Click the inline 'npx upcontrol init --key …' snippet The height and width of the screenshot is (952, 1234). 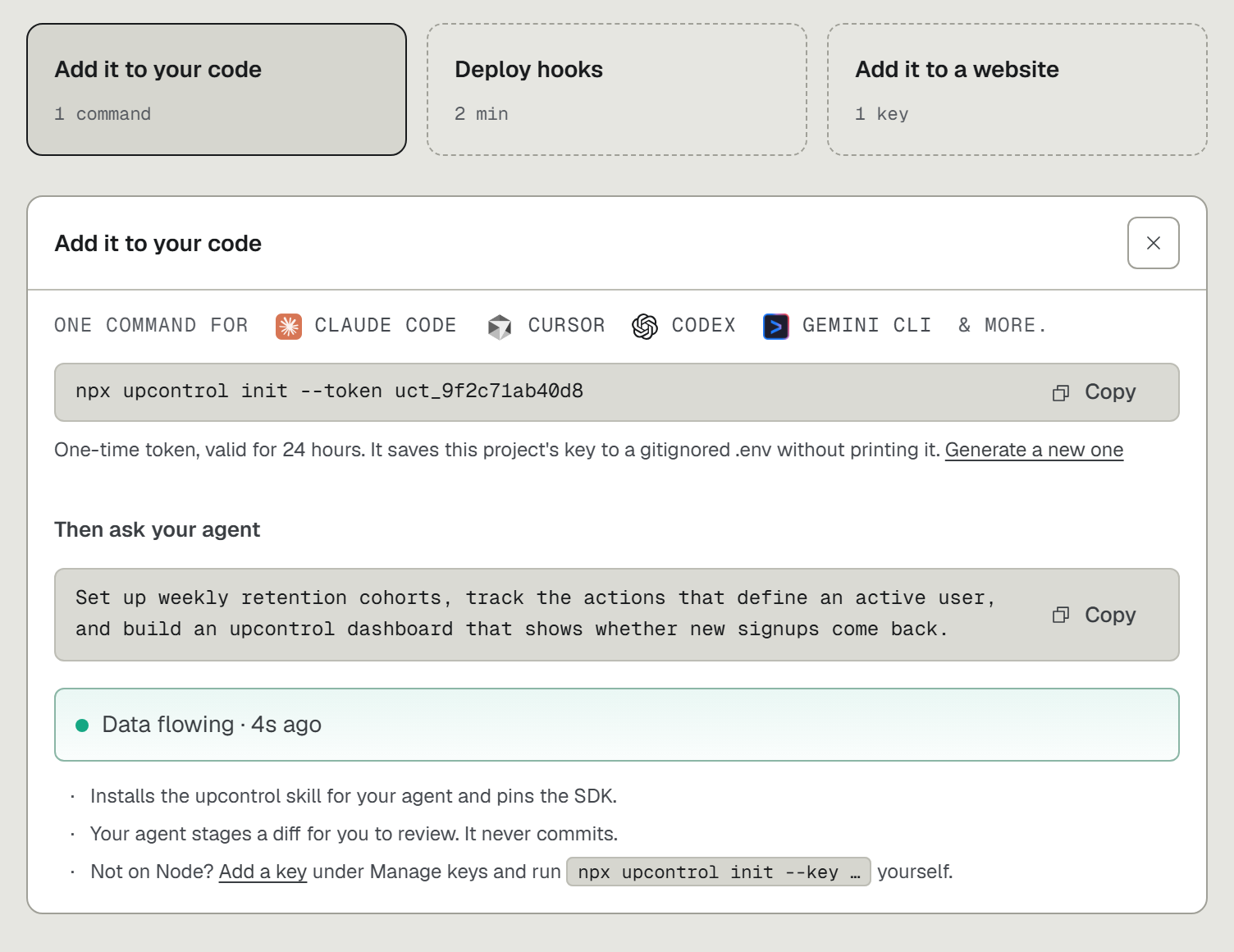719,872
